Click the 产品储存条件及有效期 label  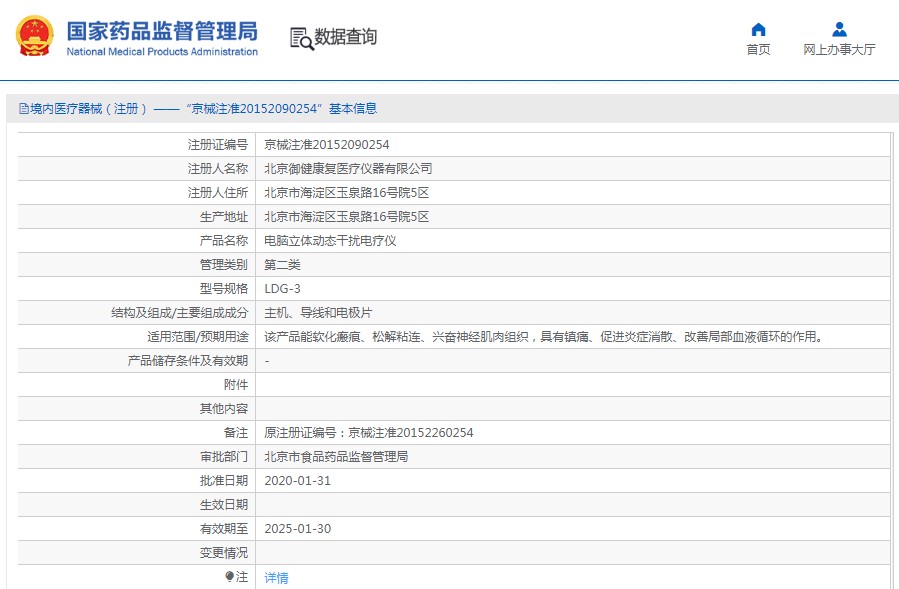(187, 361)
